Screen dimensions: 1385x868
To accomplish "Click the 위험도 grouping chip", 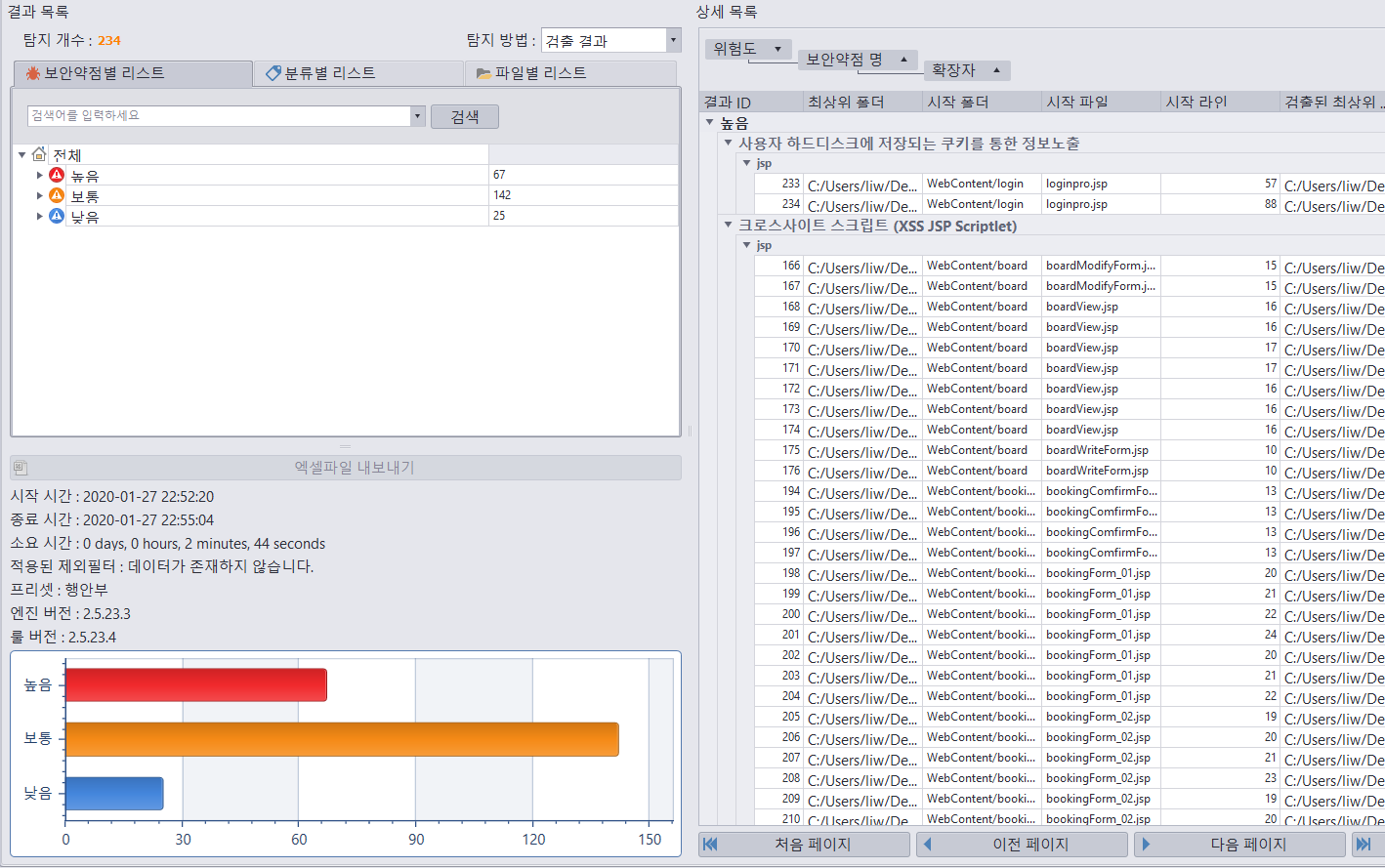I will pyautogui.click(x=748, y=49).
